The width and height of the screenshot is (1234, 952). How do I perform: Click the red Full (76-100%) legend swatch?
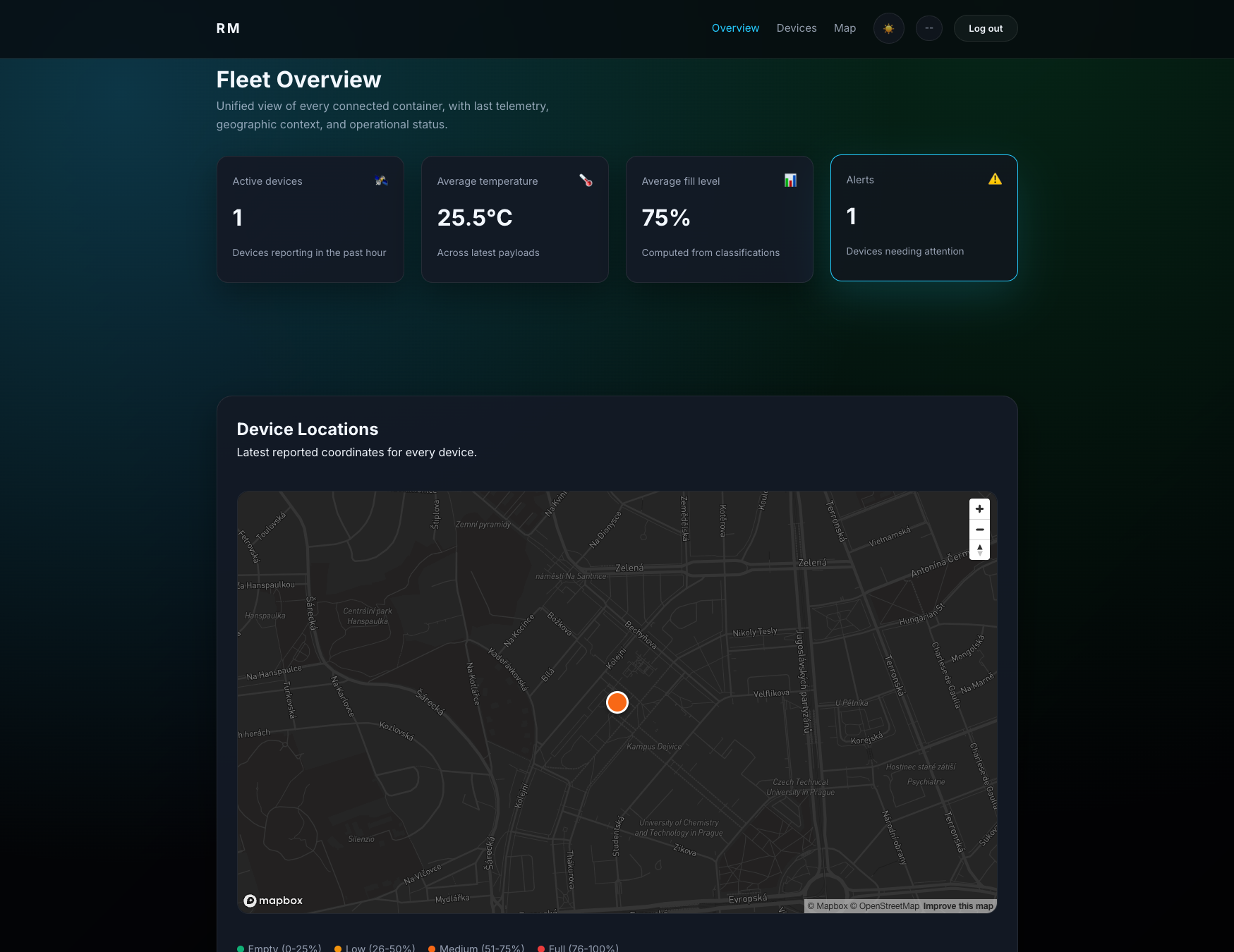tap(541, 948)
